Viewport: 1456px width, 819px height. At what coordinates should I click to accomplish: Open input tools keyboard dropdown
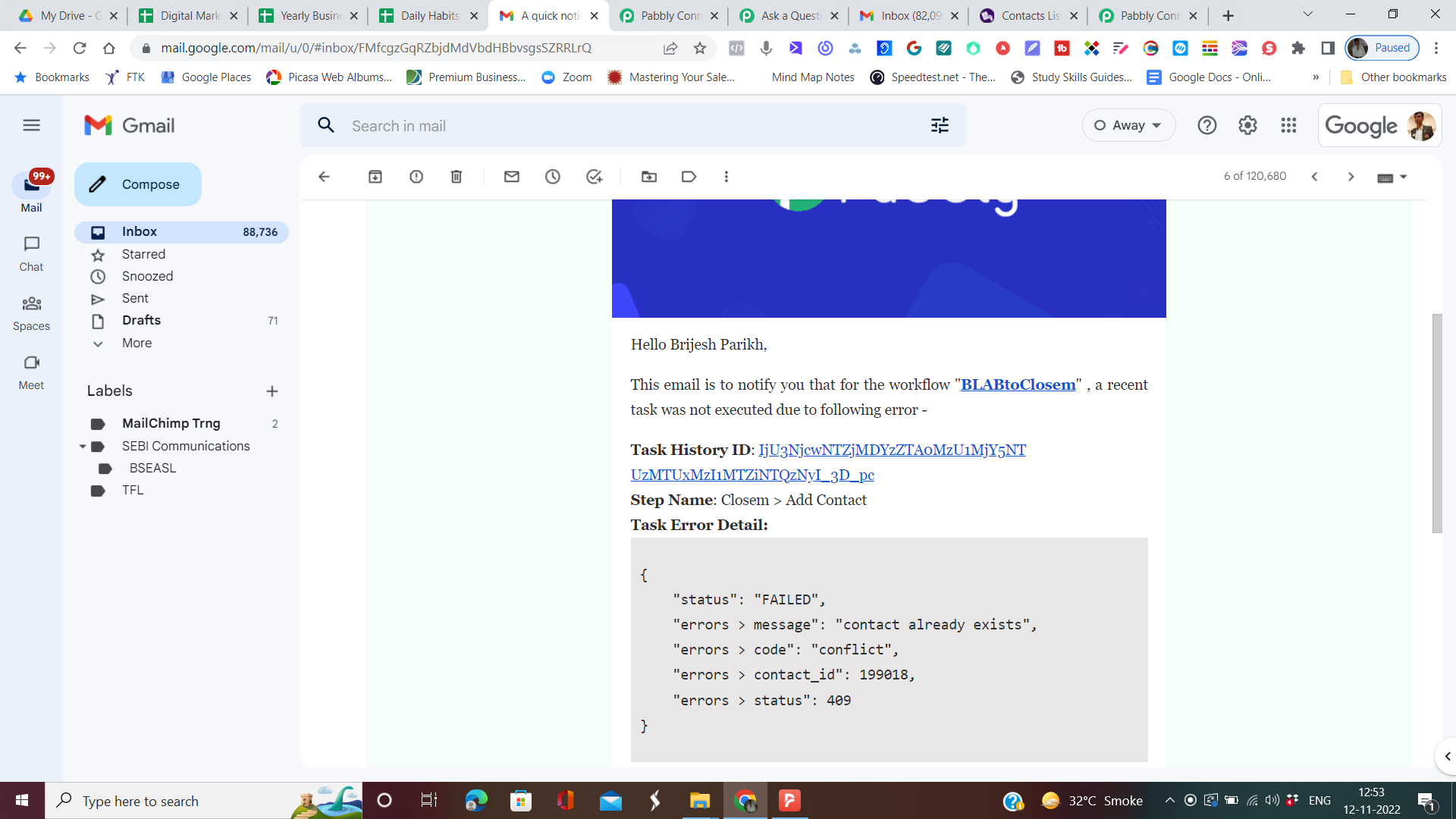point(1392,177)
